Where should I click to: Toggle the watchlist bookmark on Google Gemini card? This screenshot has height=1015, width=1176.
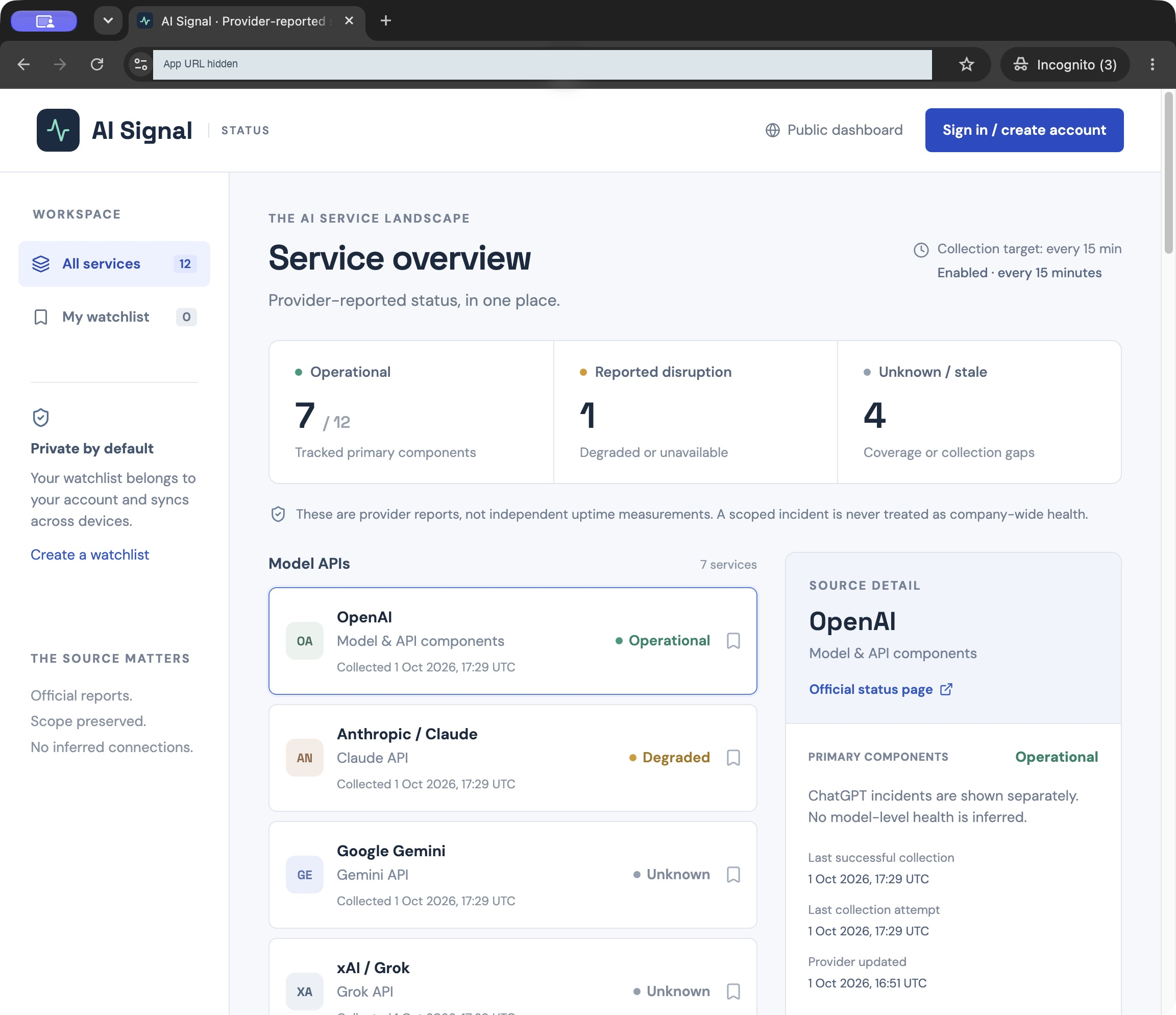tap(733, 875)
